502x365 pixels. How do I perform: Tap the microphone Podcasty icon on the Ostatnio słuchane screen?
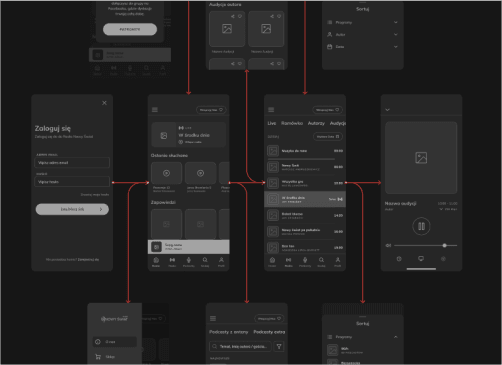click(189, 260)
